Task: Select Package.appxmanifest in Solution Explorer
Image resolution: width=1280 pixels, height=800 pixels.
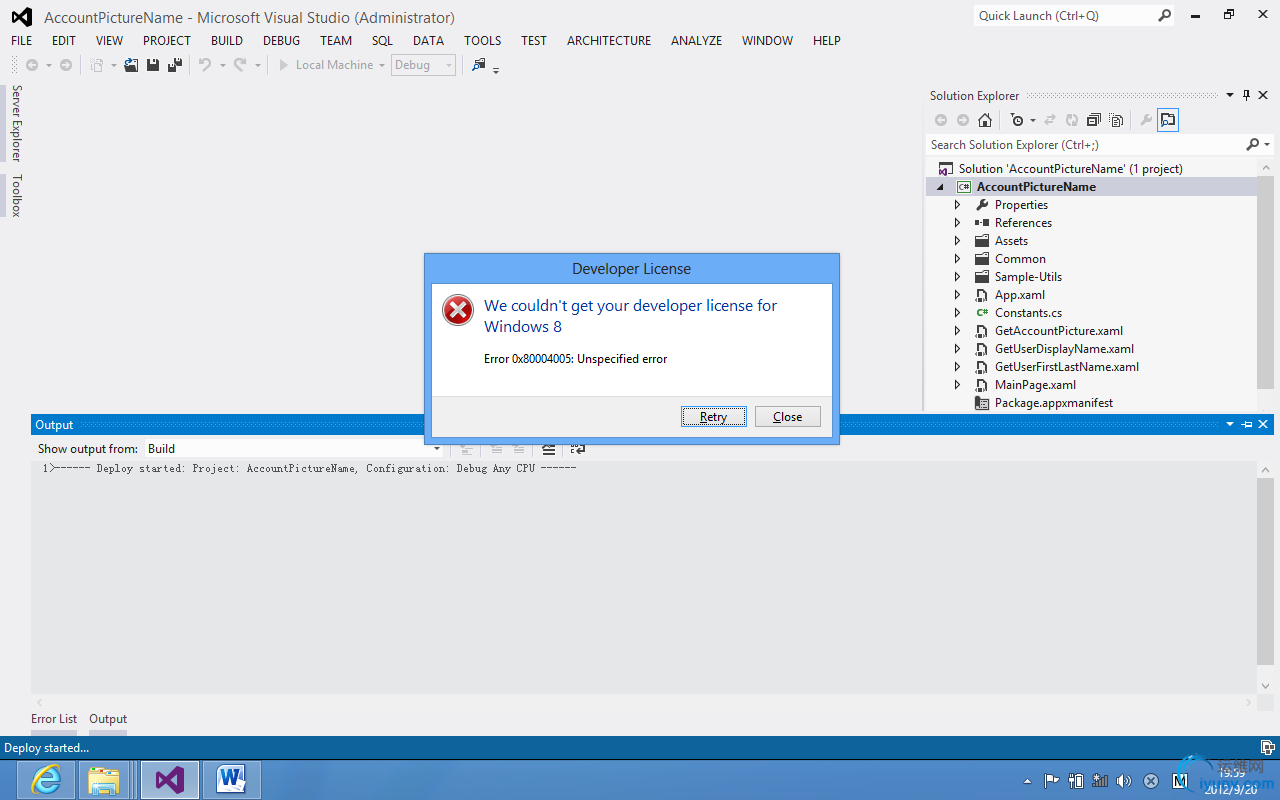Action: (x=1054, y=403)
